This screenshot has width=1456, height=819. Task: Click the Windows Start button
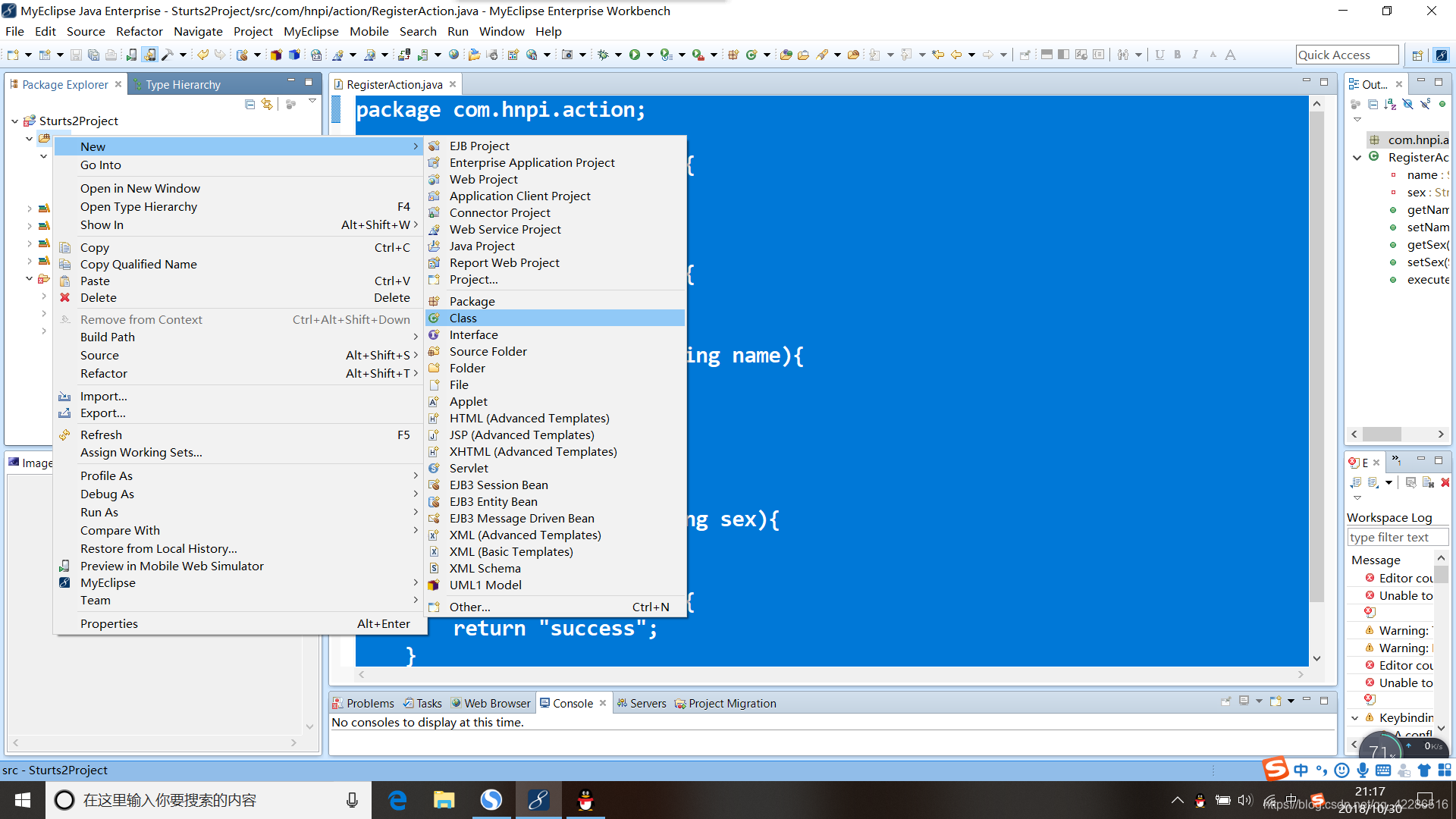pos(23,800)
